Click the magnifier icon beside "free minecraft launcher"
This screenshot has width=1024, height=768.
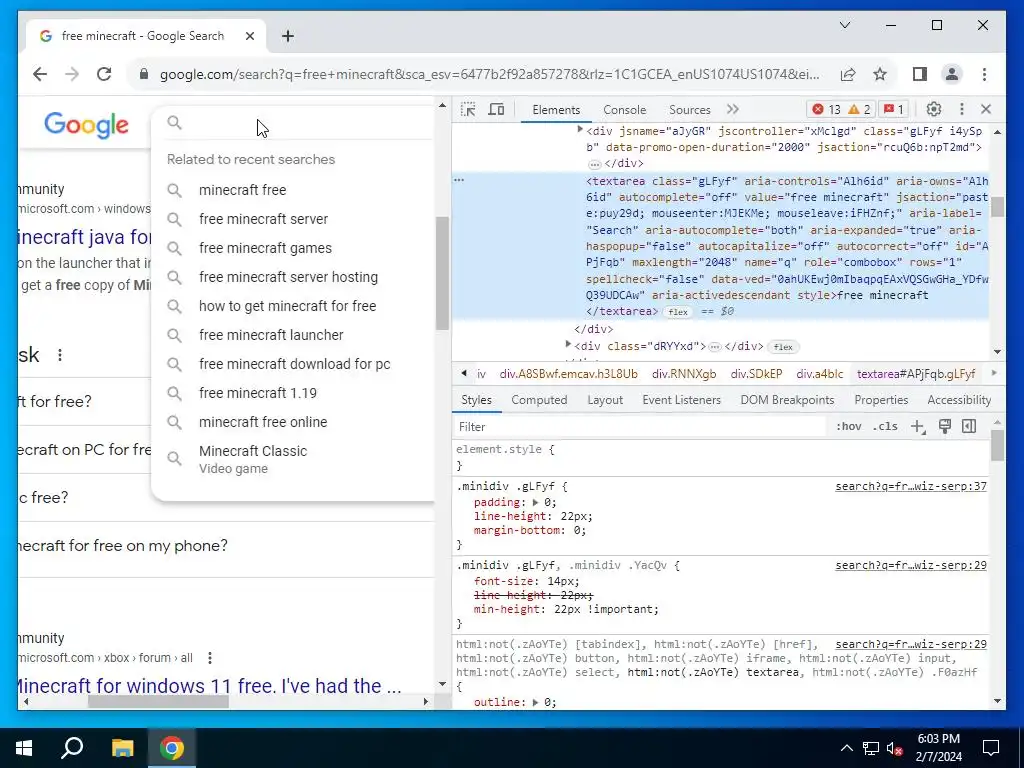[174, 335]
